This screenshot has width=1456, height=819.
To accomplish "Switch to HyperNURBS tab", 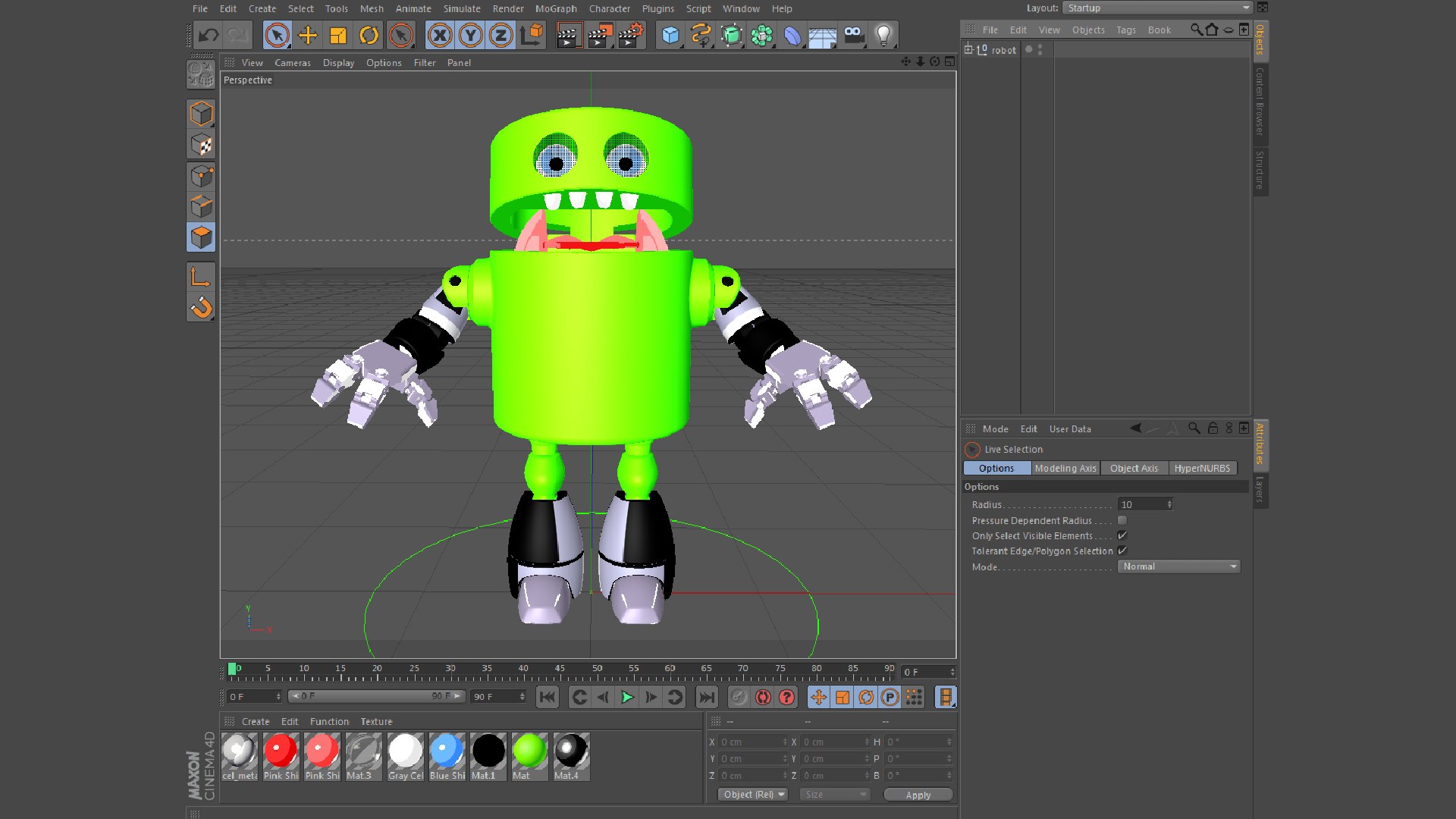I will coord(1202,468).
